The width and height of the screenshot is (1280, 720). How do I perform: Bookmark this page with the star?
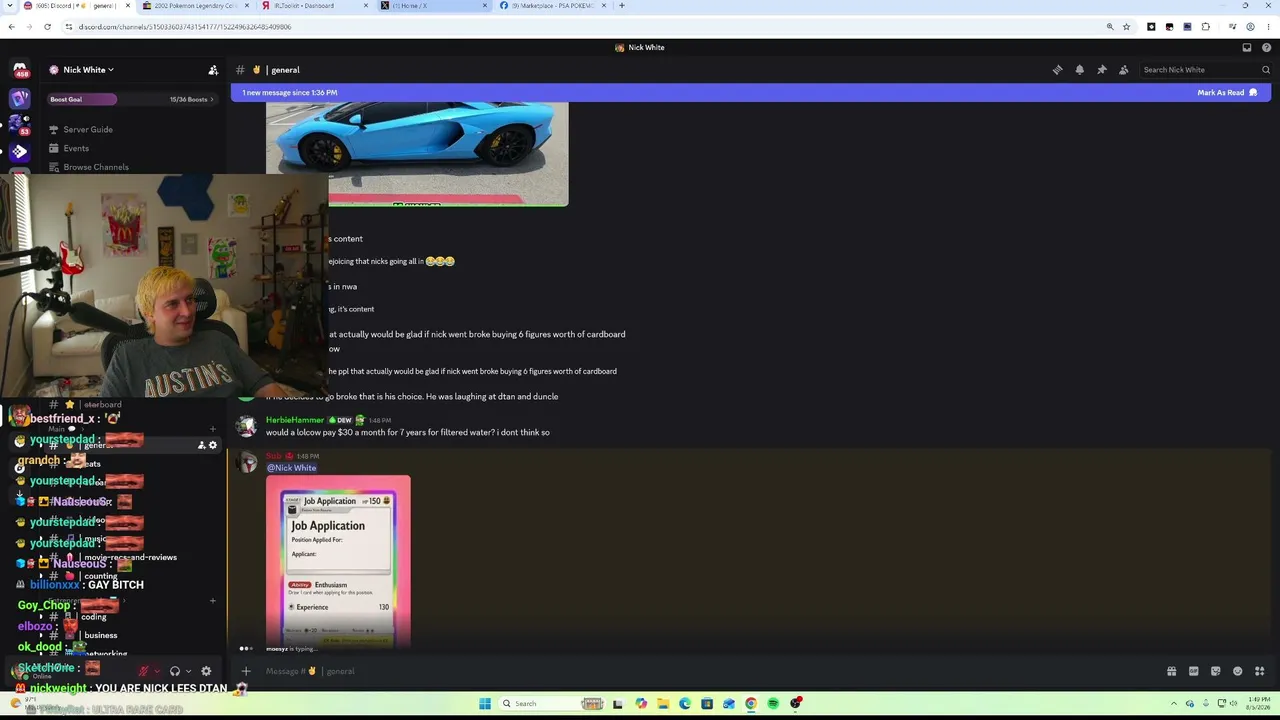[x=1126, y=27]
